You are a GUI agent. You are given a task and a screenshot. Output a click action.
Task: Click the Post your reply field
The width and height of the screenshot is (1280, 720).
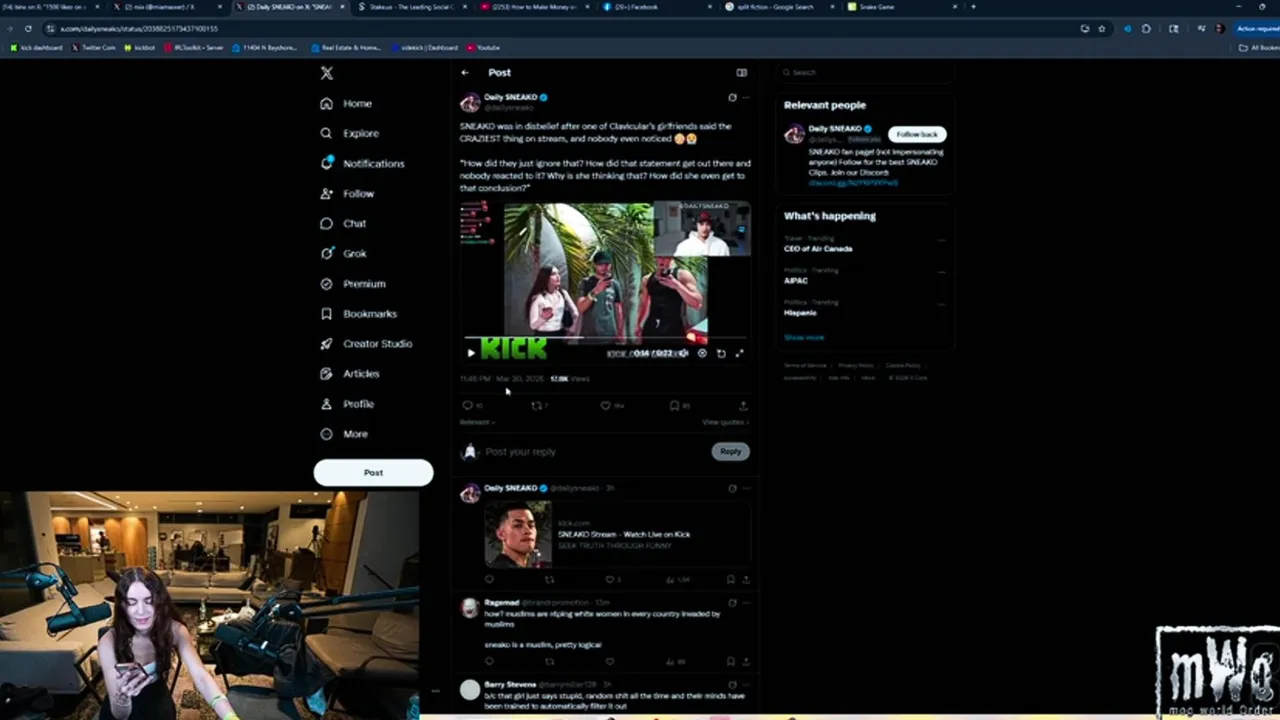[x=595, y=451]
